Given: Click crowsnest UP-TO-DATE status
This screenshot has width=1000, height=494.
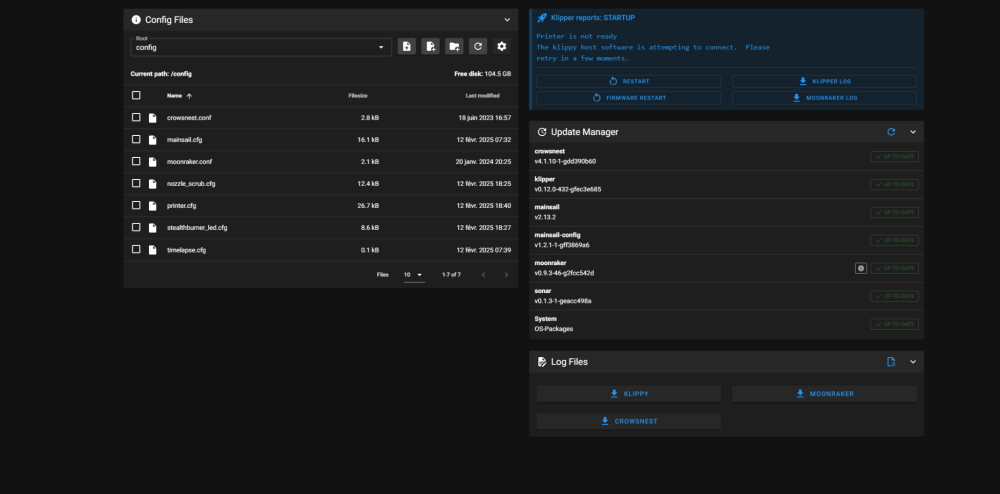Looking at the screenshot, I should coord(894,157).
